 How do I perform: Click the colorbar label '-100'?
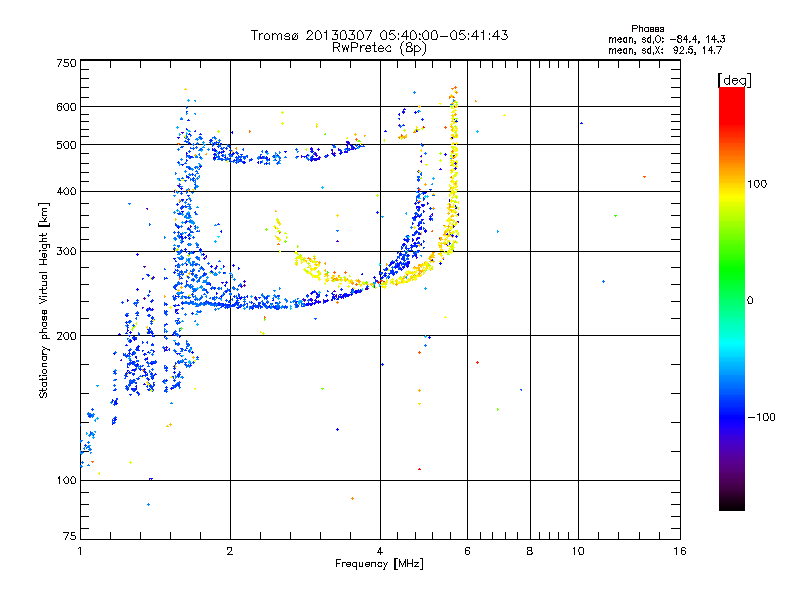click(x=761, y=417)
